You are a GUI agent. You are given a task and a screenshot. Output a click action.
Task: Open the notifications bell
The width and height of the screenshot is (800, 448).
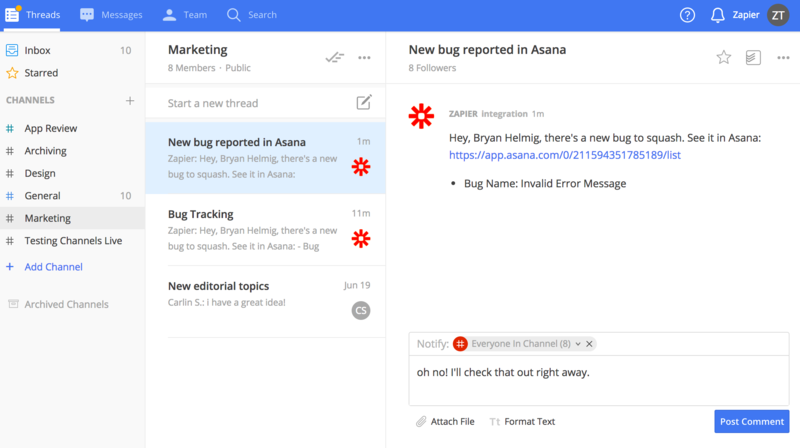pyautogui.click(x=717, y=15)
